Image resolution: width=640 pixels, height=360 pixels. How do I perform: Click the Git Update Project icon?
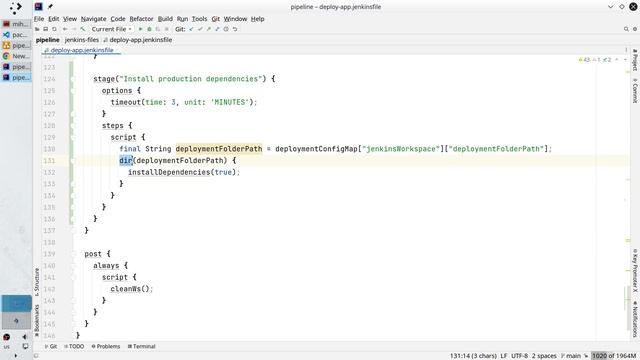click(191, 29)
